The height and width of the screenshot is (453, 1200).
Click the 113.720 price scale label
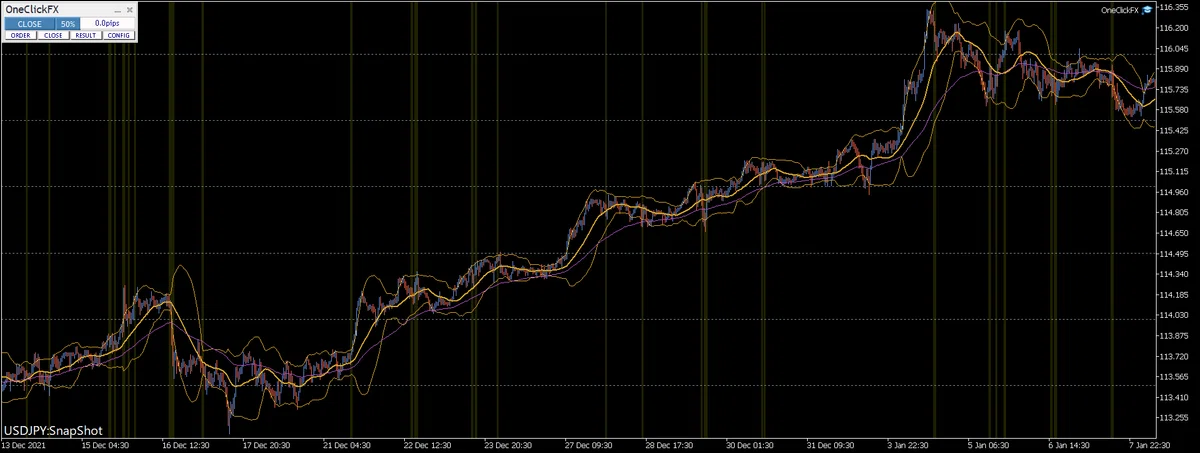1175,356
